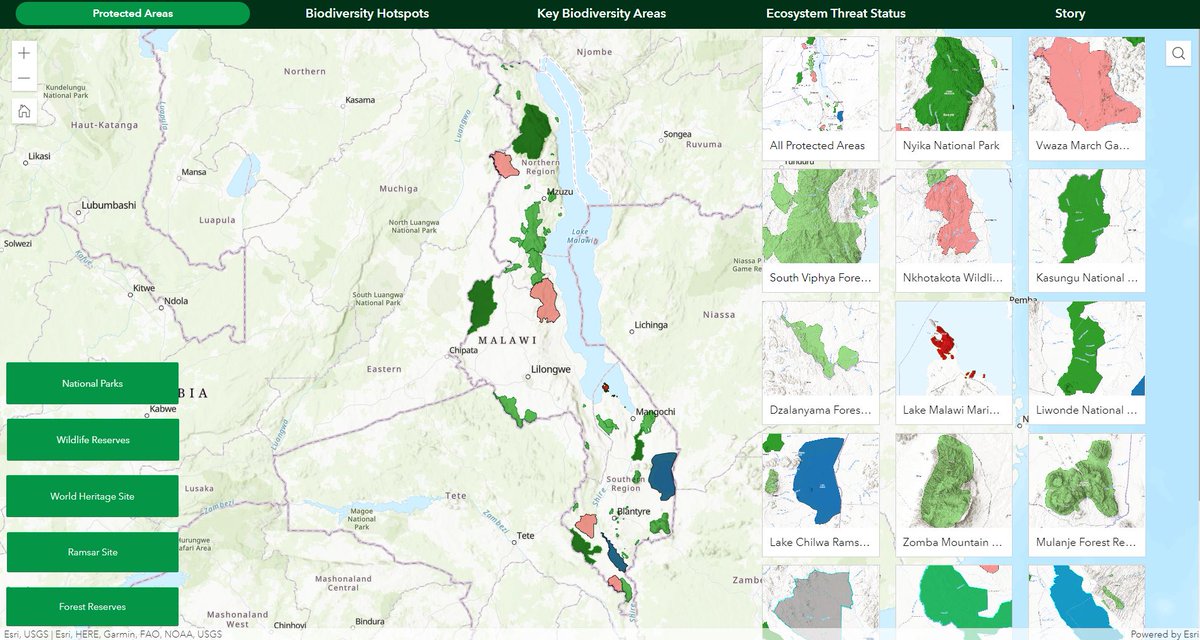Click the Kabwe town label
1200x640 pixels.
162,409
